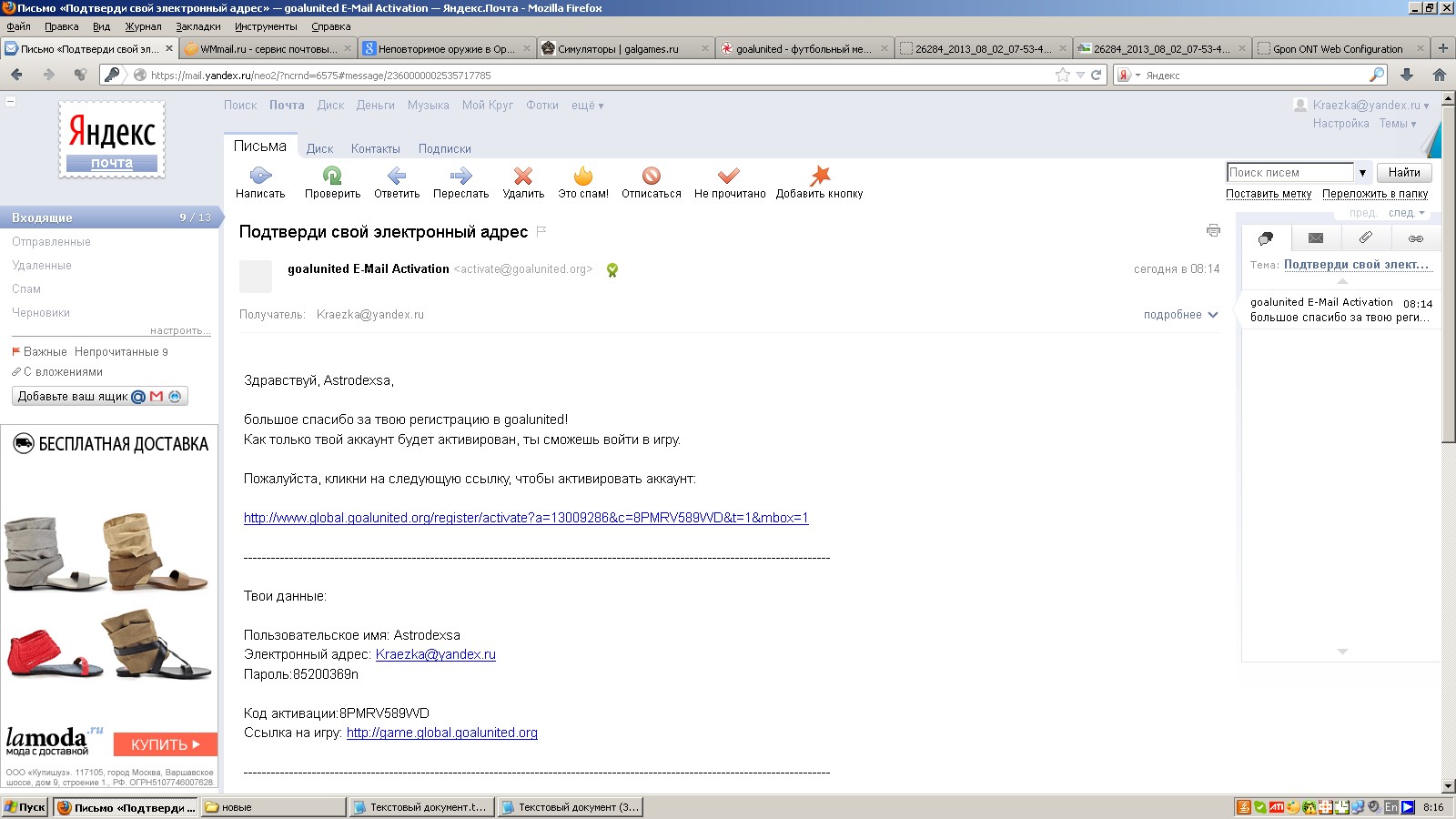Mark message with Это спам flame icon
Viewport: 1456px width, 819px height.
583,175
